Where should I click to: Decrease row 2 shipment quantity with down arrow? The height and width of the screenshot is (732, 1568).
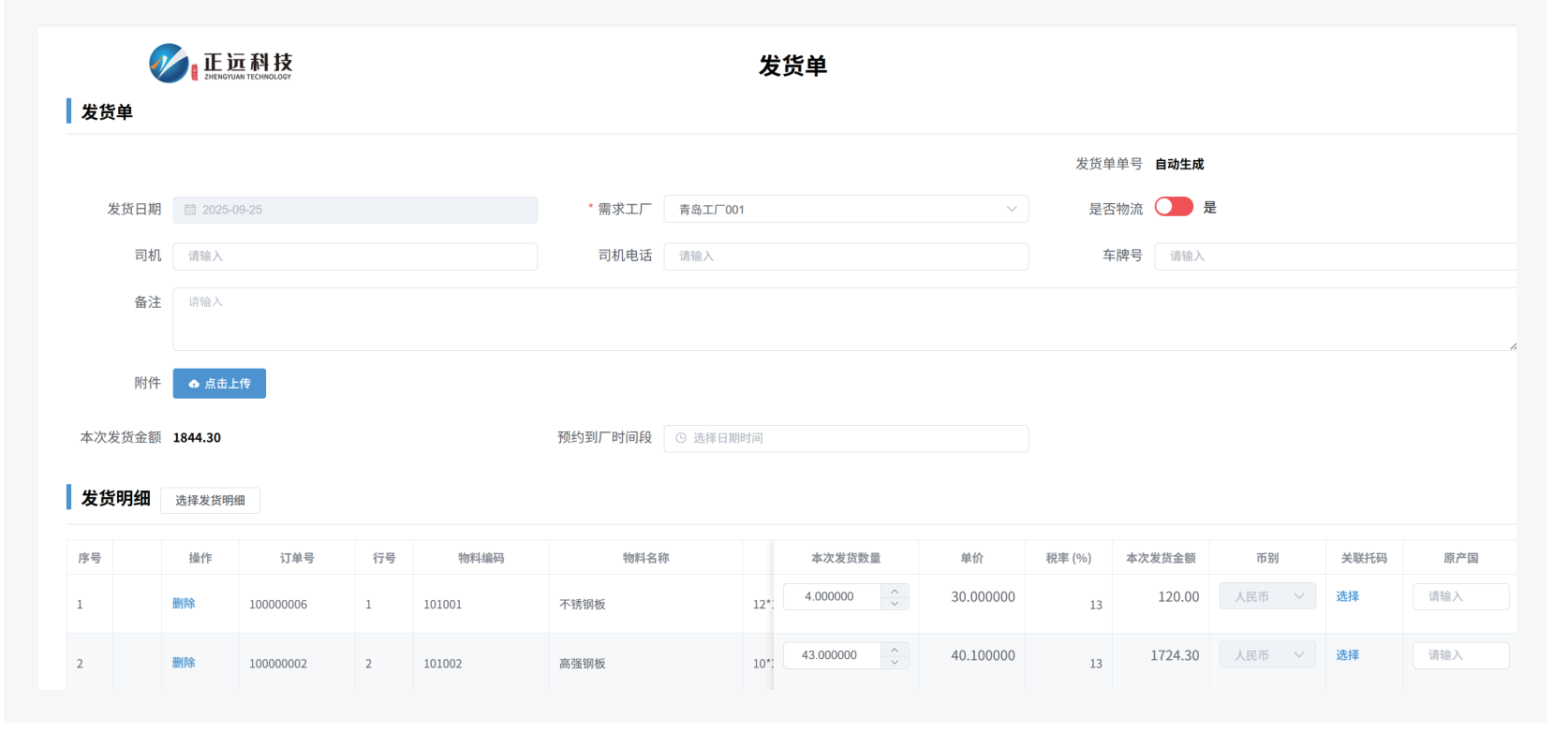[895, 663]
